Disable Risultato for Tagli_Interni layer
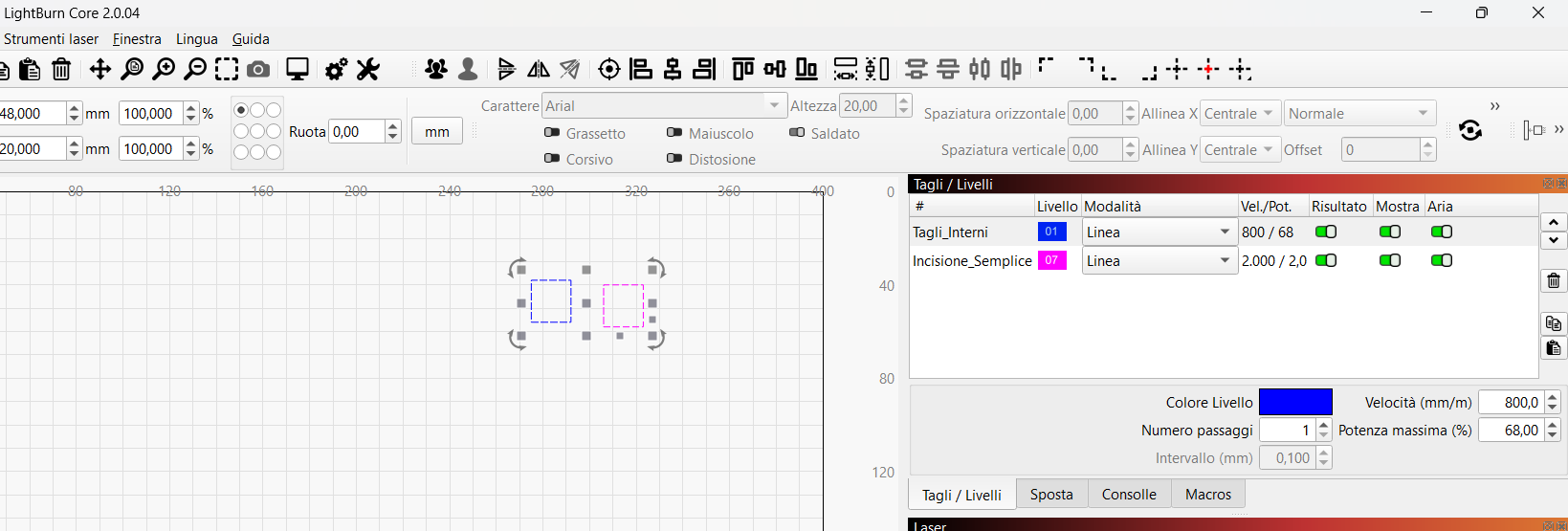The width and height of the screenshot is (1568, 531). pyautogui.click(x=1326, y=232)
